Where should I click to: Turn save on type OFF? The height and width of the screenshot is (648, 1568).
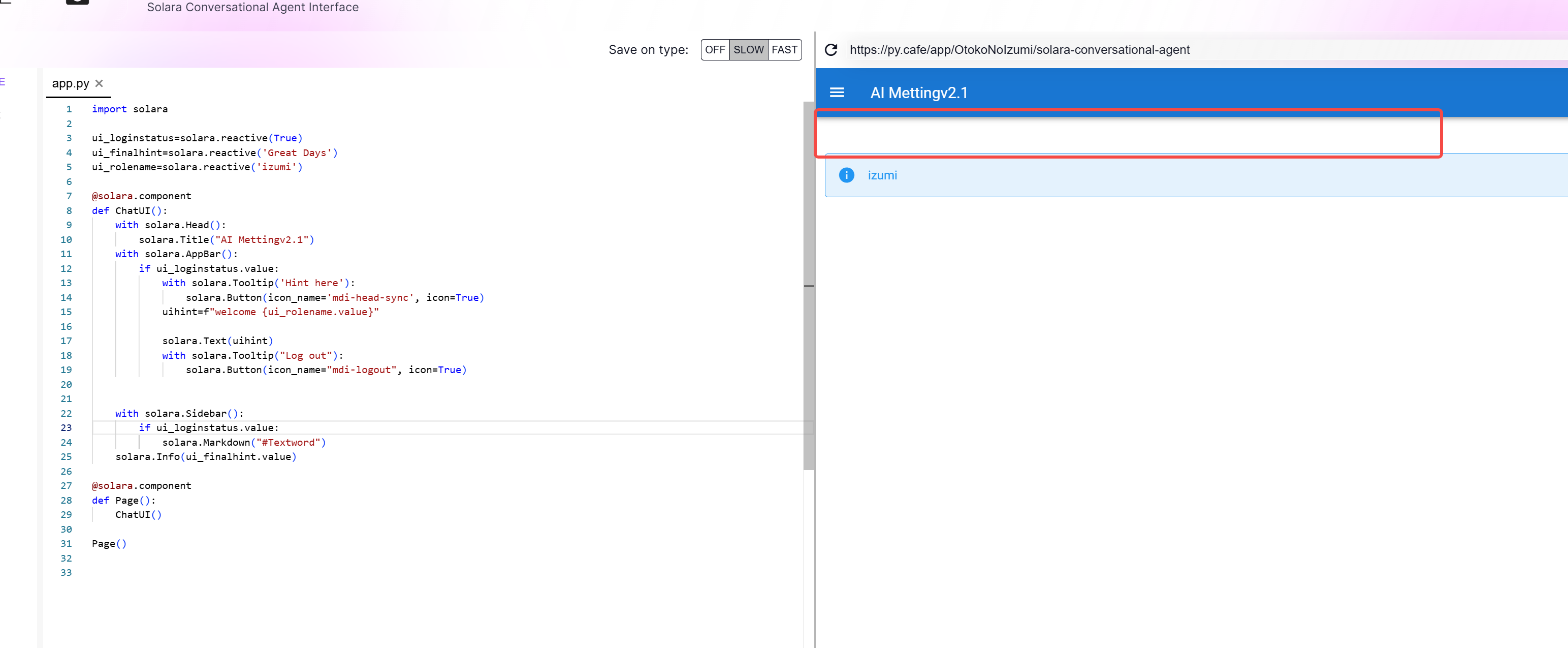pyautogui.click(x=715, y=49)
